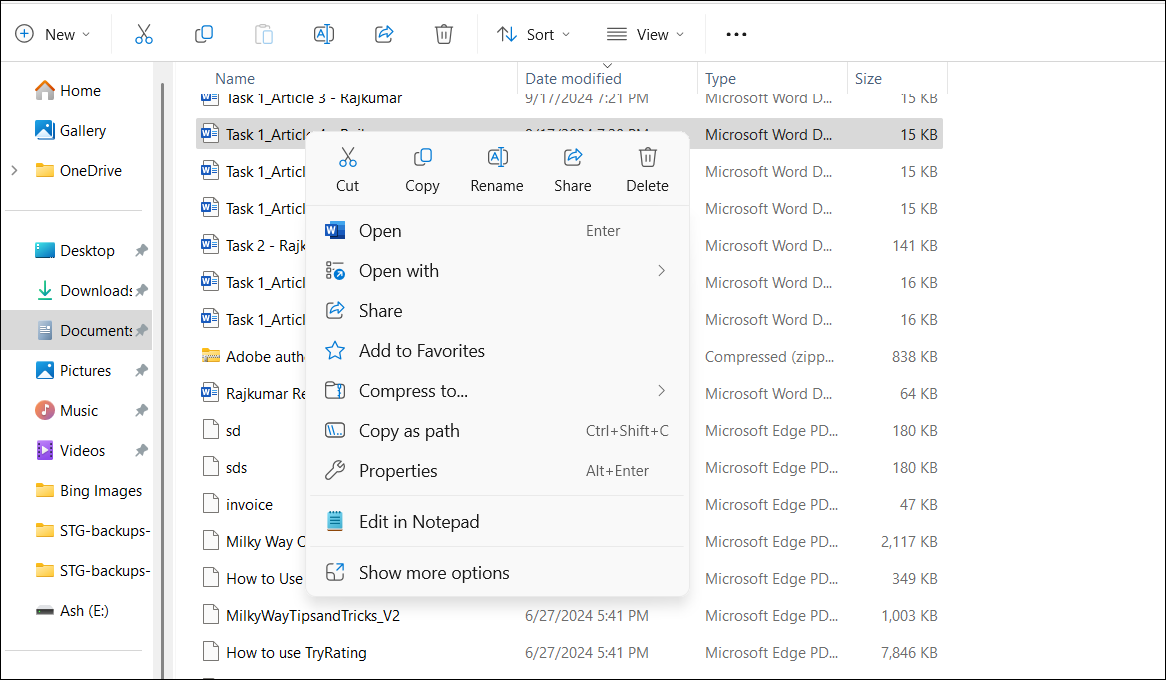Choose the Rename icon in context menu

(497, 158)
